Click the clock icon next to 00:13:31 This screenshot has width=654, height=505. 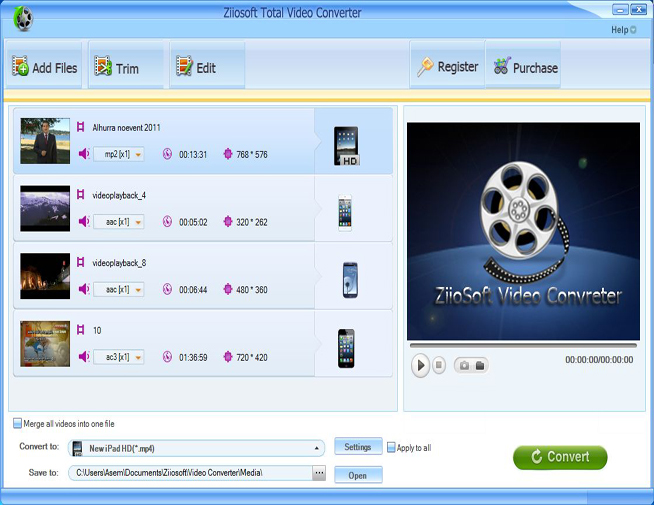pyautogui.click(x=167, y=154)
